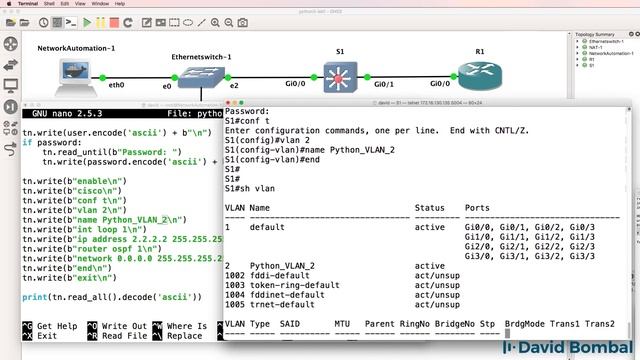
Task: Select the insert picture tool
Action: [x=160, y=22]
